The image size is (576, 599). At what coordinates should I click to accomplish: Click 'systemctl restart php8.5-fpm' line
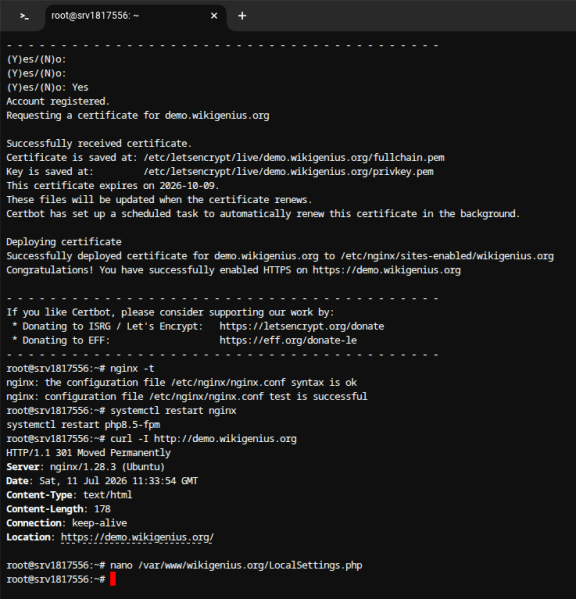tap(83, 425)
